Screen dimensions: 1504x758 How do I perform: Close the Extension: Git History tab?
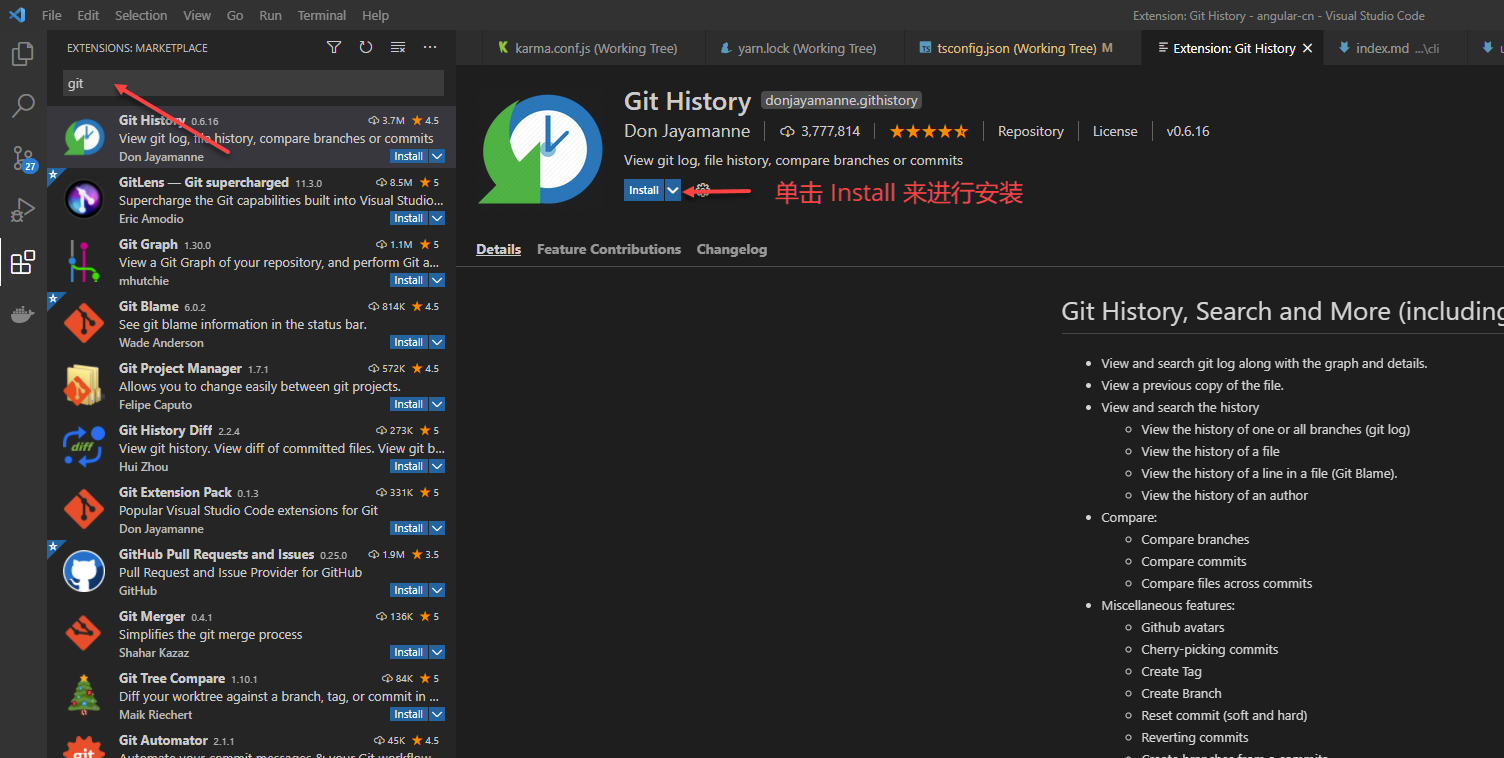click(1307, 48)
